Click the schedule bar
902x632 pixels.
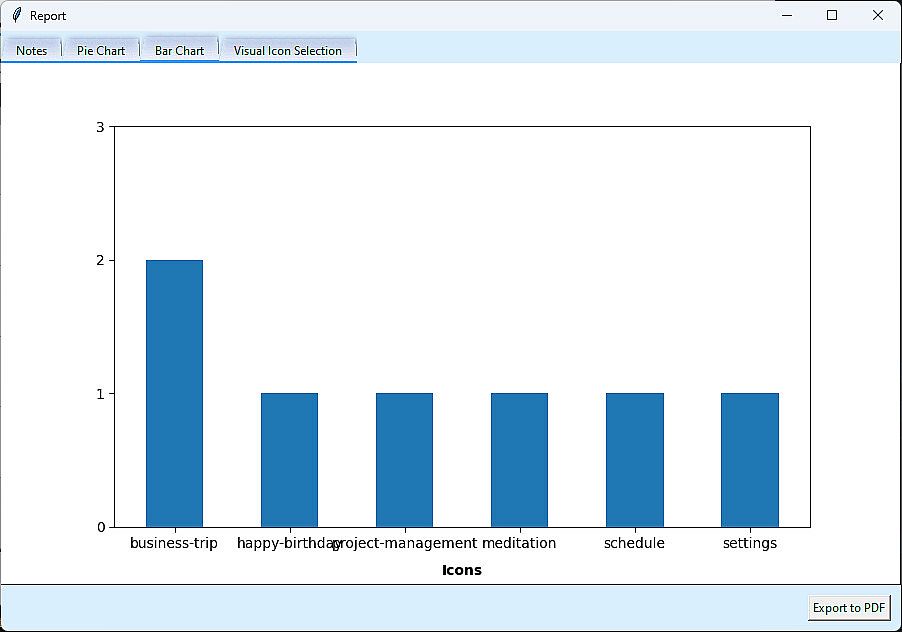(634, 460)
